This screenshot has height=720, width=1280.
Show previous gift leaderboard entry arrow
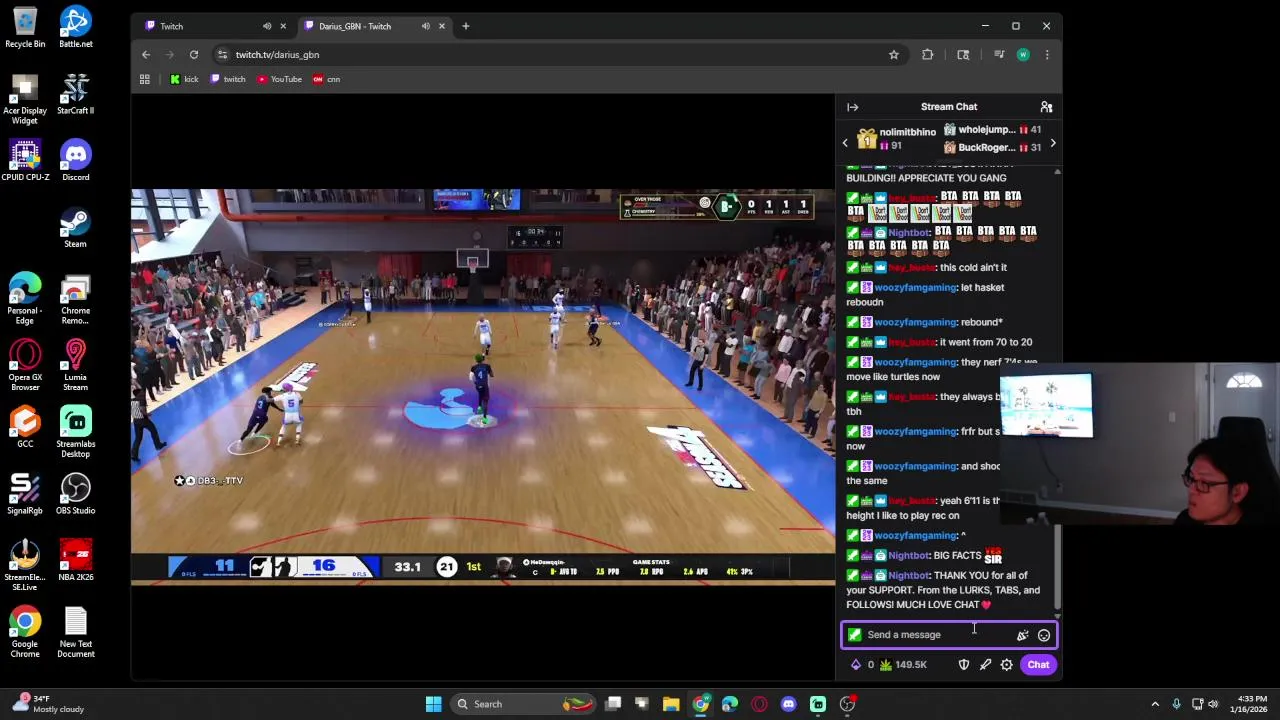pyautogui.click(x=845, y=143)
